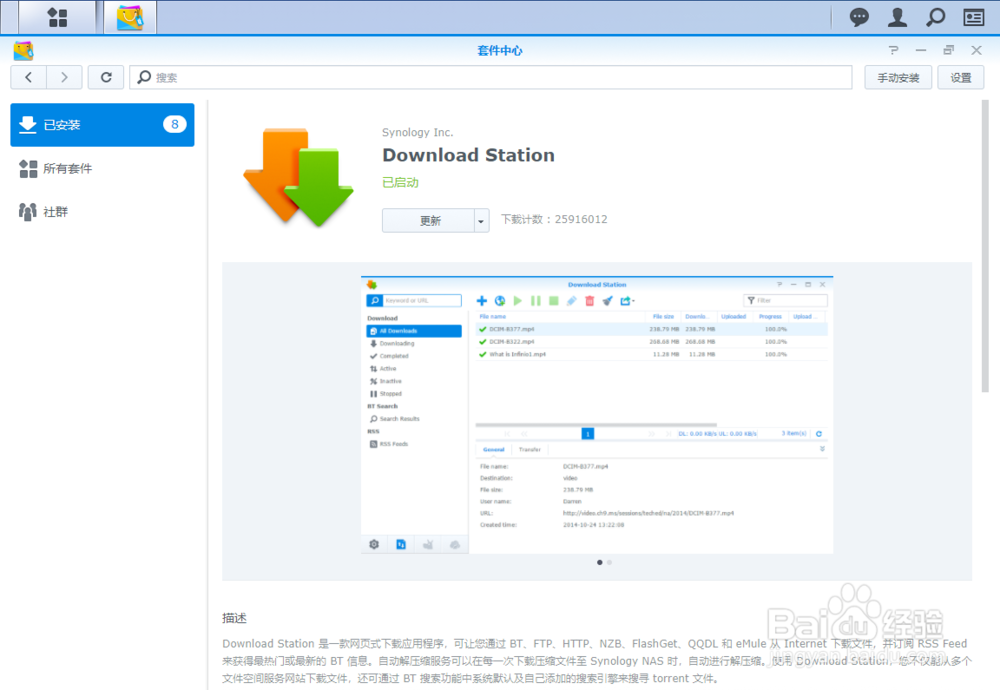Click the Download Station title text
Screen dimensions: 1000x690
coord(468,155)
